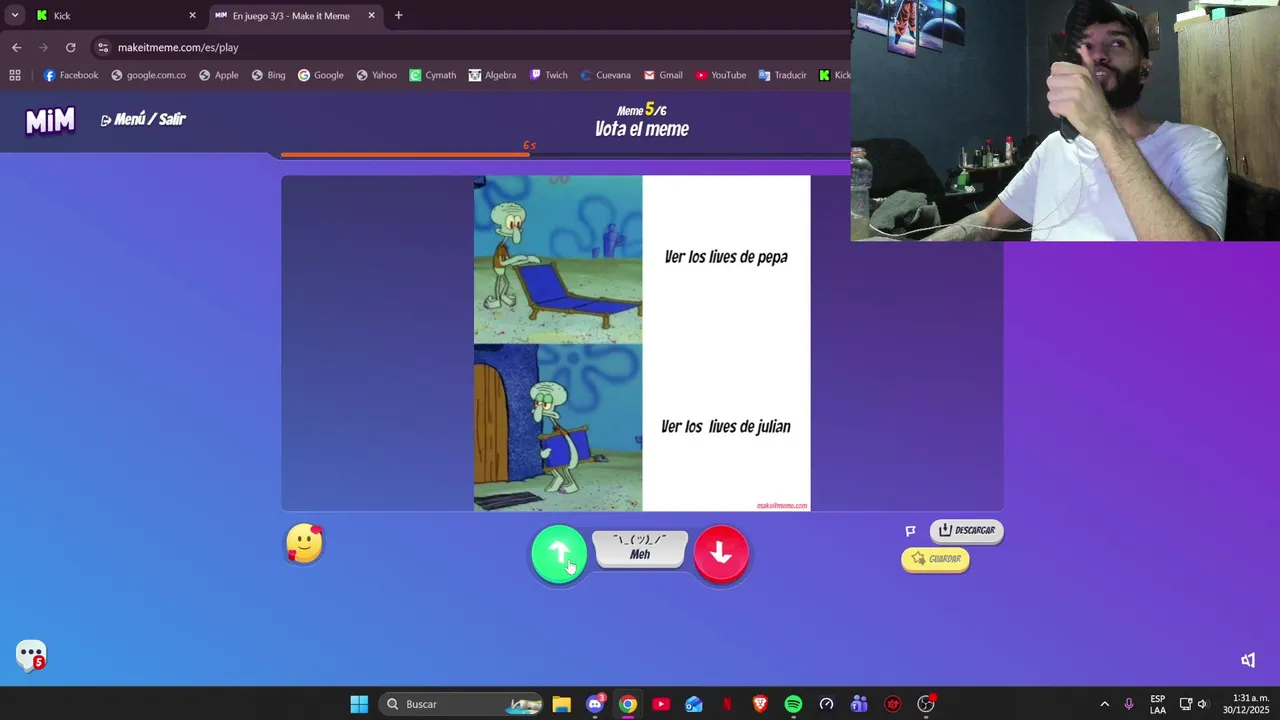1280x720 pixels.
Task: Open the Yahoo bookmark
Action: pos(377,75)
